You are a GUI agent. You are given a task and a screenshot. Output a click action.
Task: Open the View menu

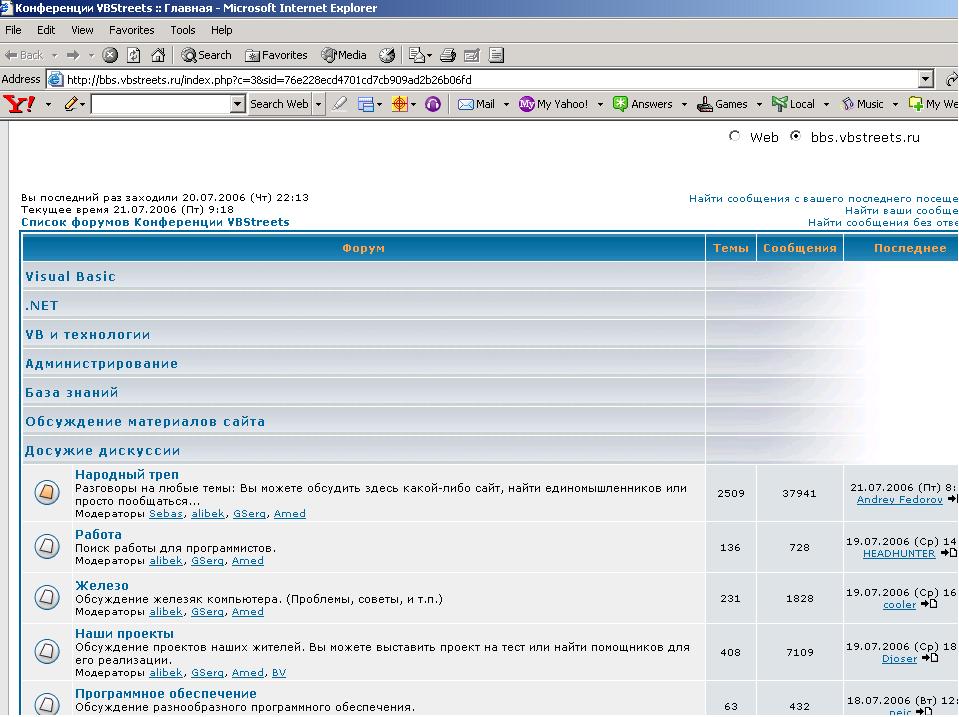coord(82,30)
